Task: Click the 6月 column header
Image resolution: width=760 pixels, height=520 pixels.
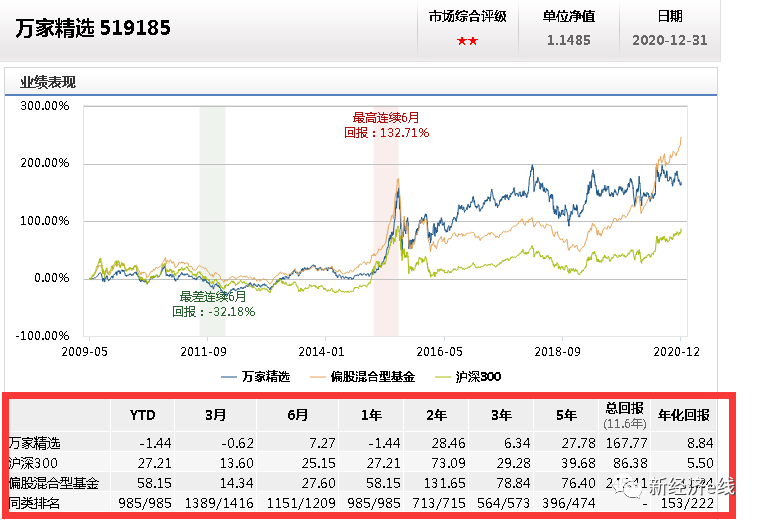Action: click(298, 416)
